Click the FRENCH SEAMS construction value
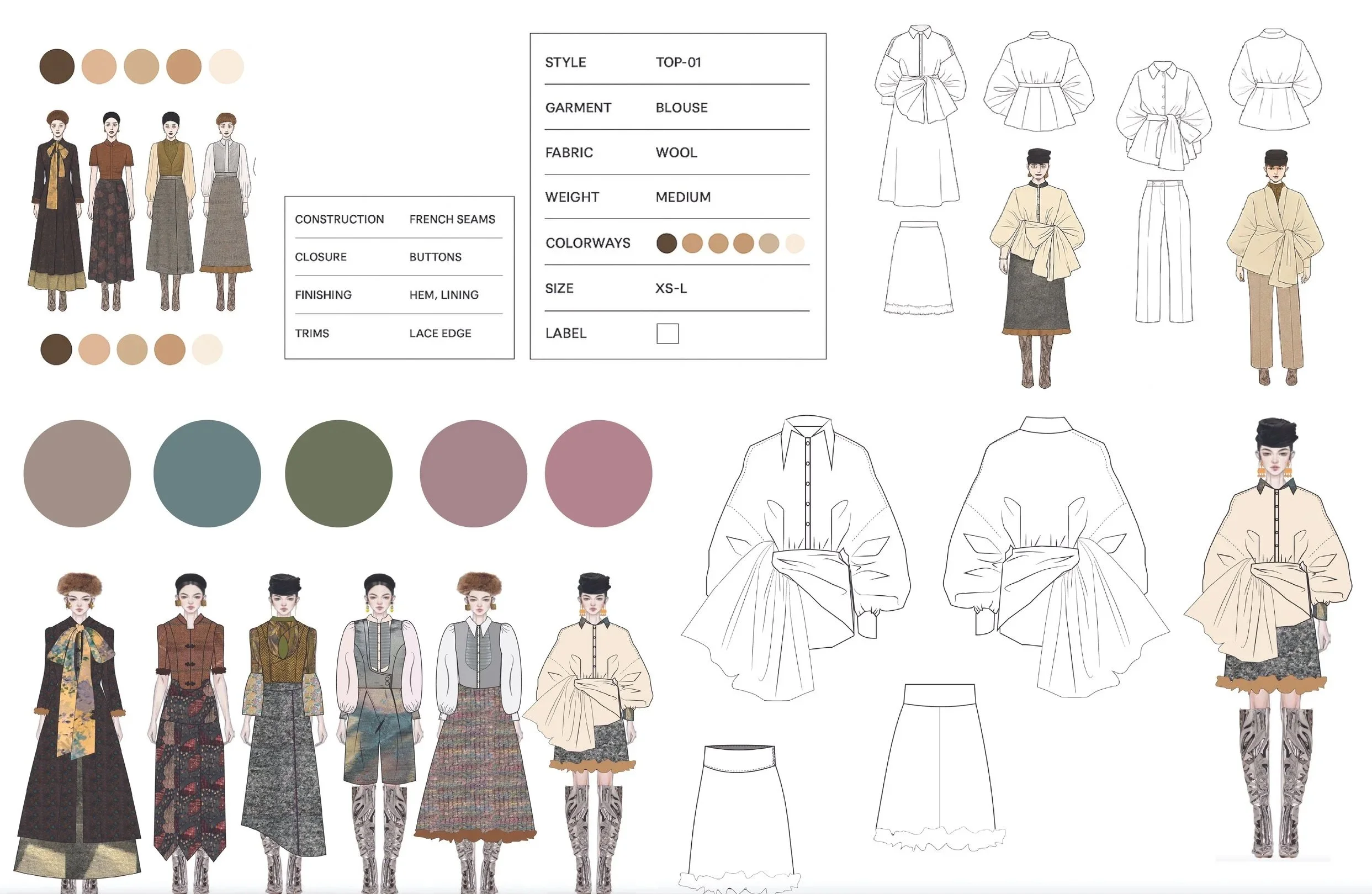Screen dimensions: 1372x894 [452, 220]
